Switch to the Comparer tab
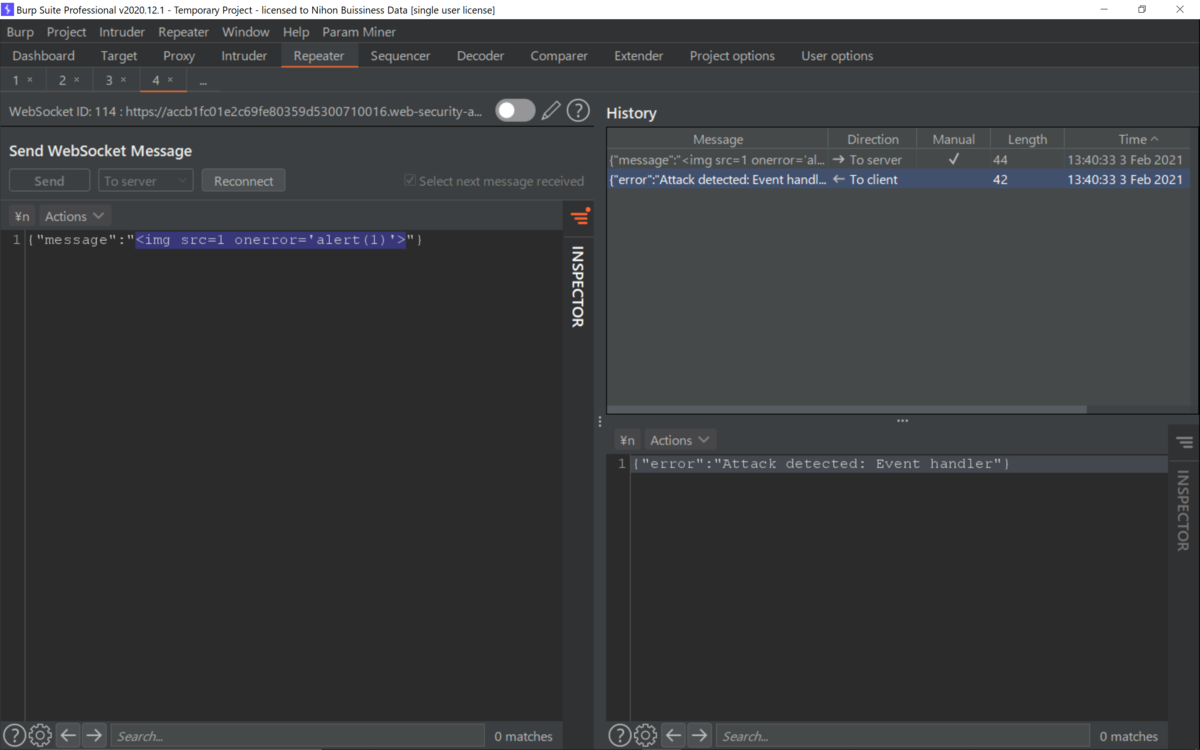1200x750 pixels. (x=559, y=56)
